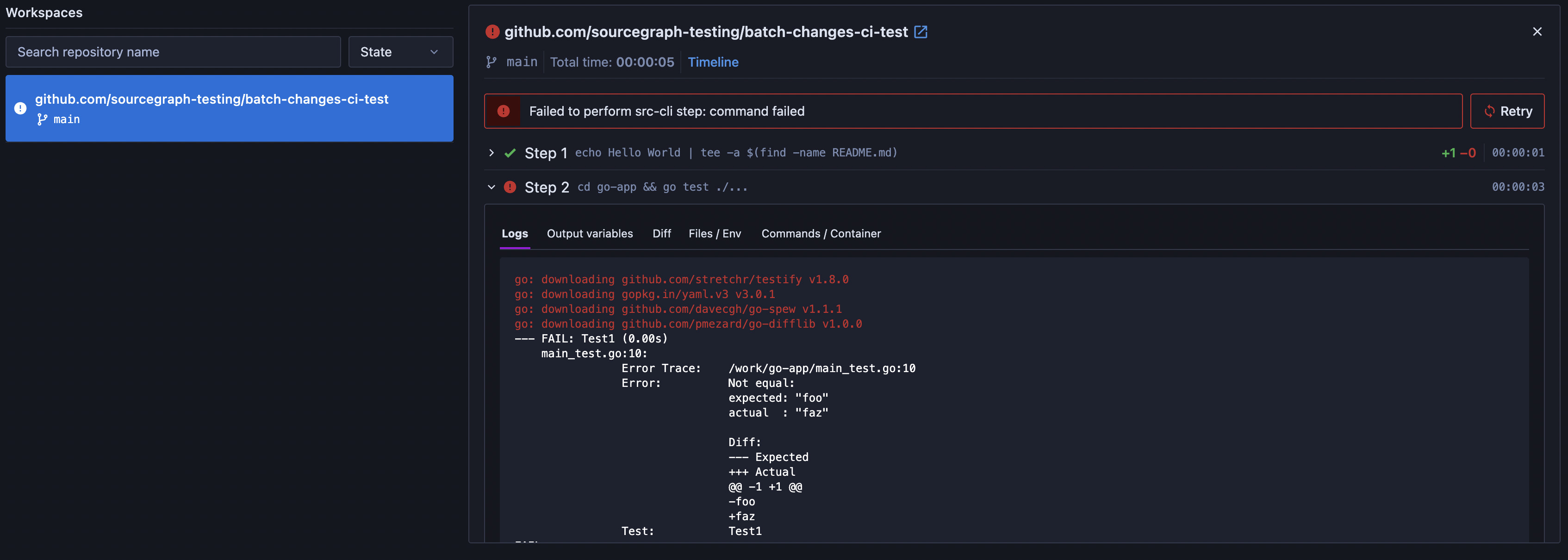The width and height of the screenshot is (1568, 560).
Task: Click the red error icon beside repository title
Action: [492, 32]
